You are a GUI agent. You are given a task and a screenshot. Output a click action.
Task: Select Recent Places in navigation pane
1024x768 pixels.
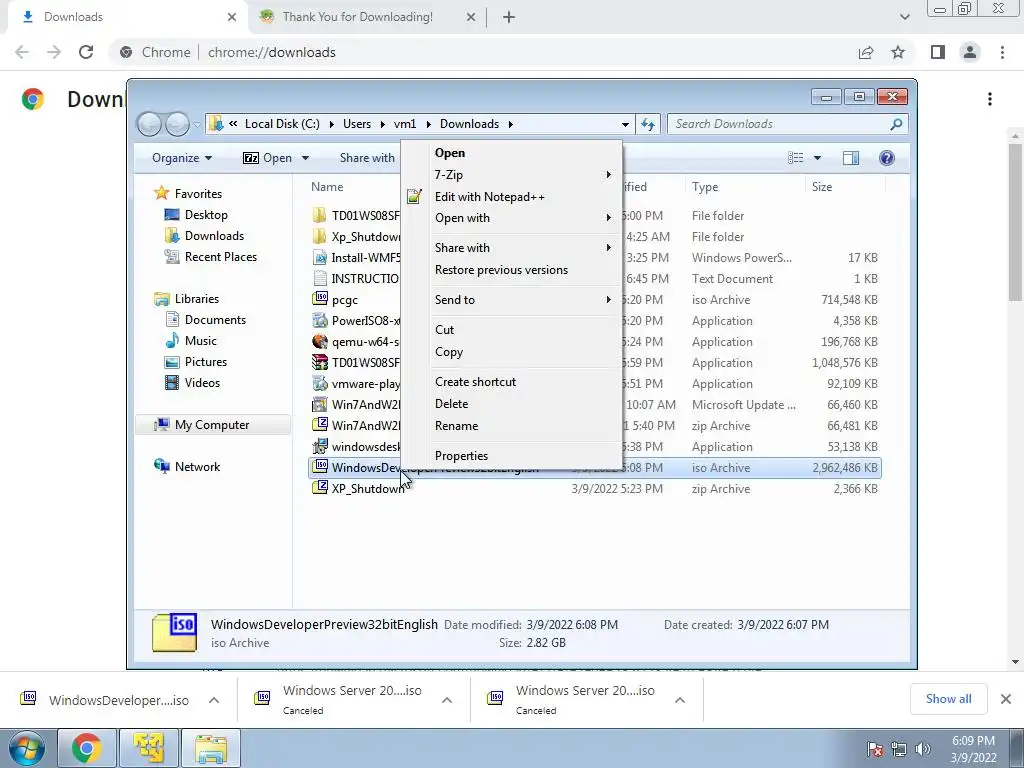pos(221,257)
